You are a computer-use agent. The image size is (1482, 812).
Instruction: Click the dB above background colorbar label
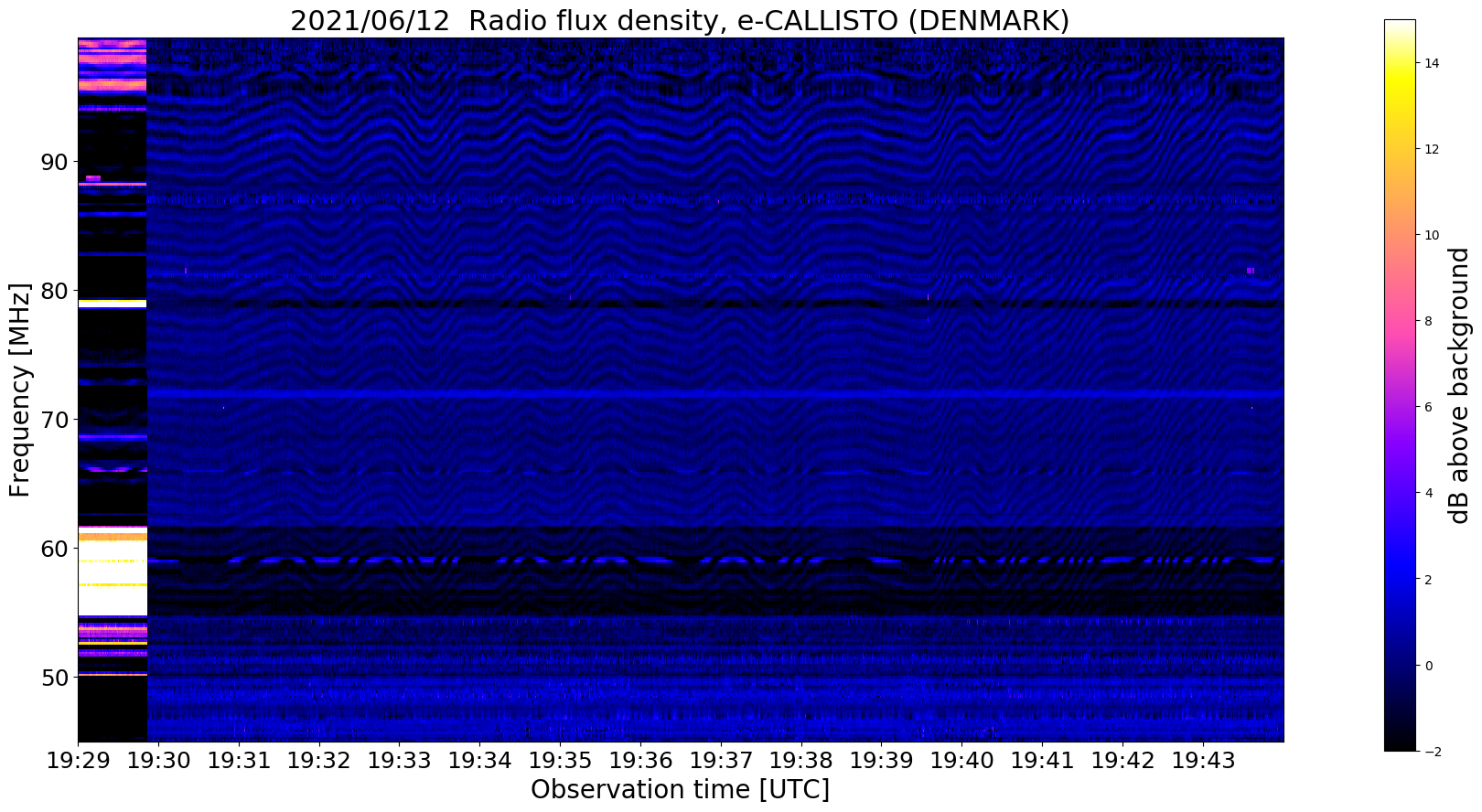coord(1459,385)
